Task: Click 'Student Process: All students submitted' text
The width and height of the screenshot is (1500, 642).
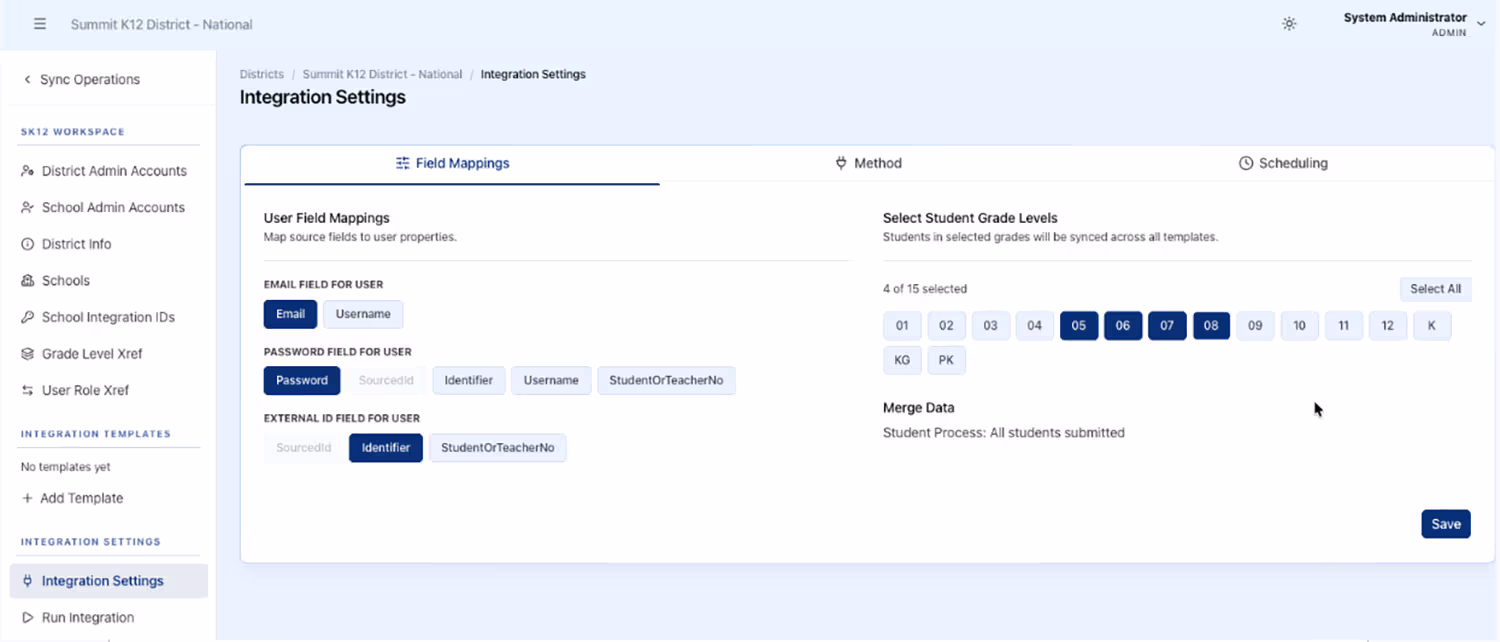Action: (x=1004, y=433)
